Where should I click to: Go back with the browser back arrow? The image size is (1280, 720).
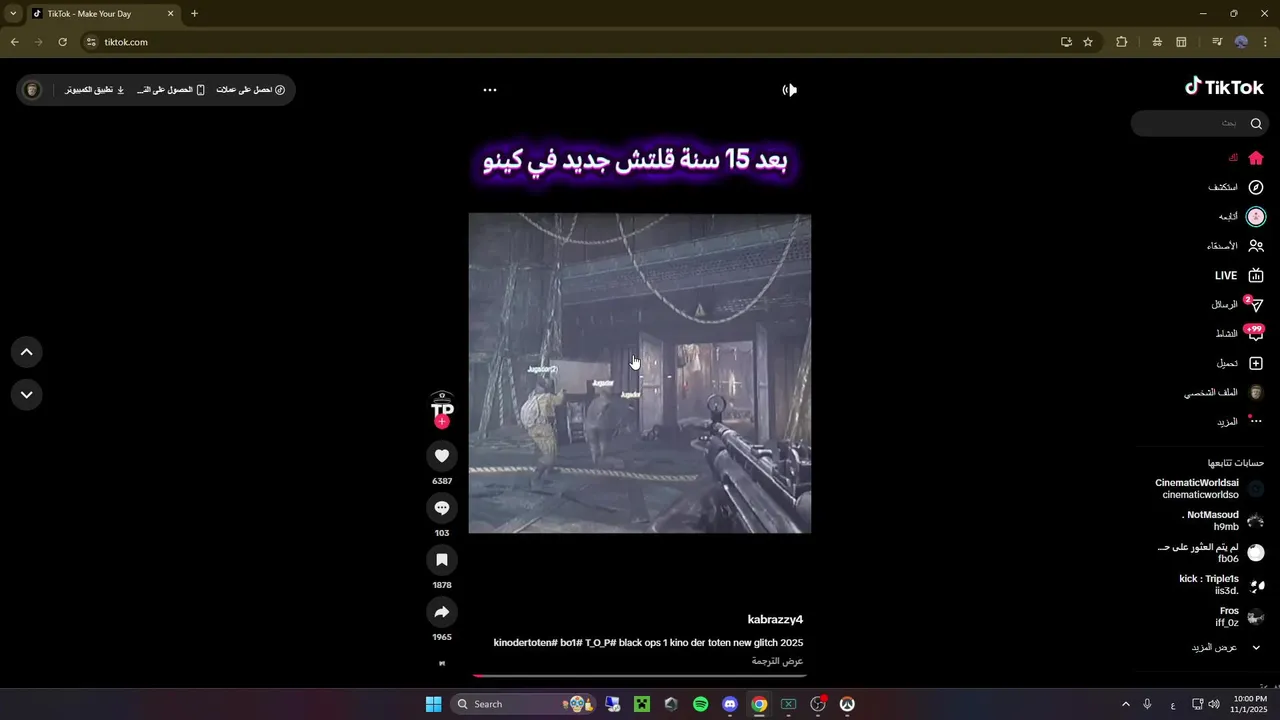(x=14, y=42)
